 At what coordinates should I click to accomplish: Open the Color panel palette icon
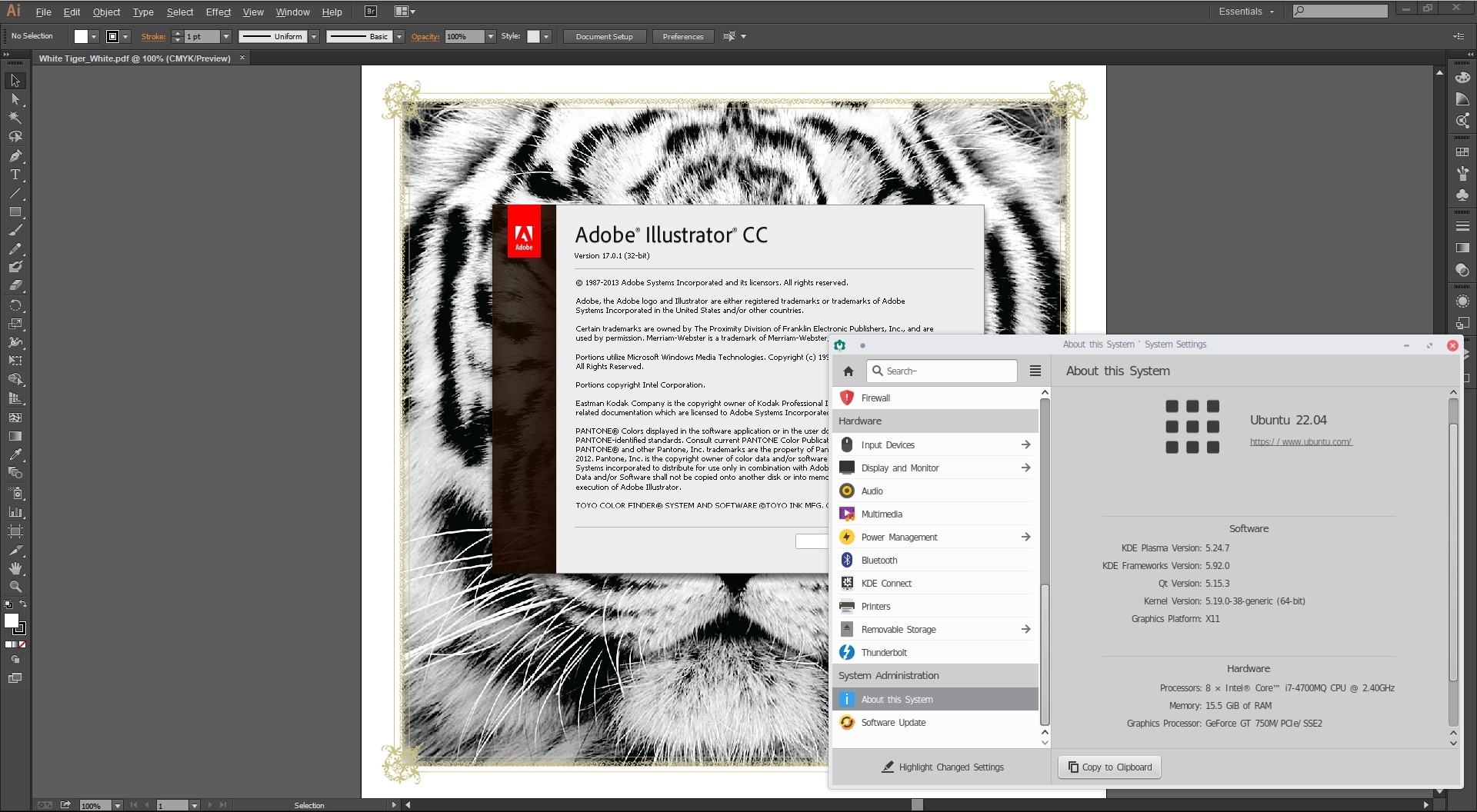tap(1462, 78)
